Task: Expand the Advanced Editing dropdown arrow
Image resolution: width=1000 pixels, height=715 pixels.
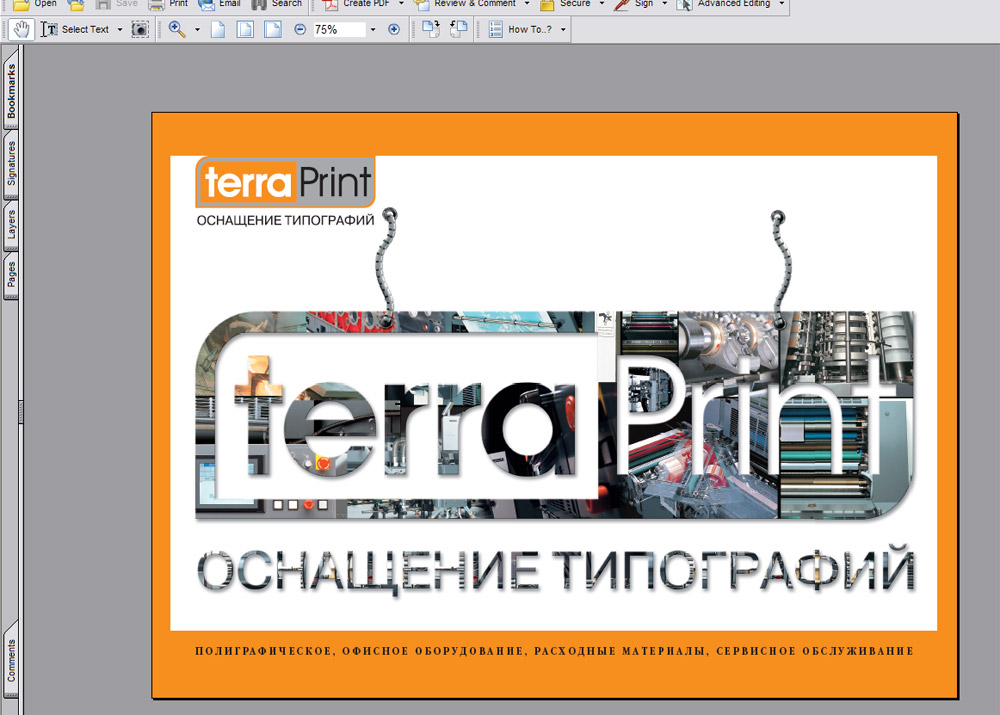Action: (x=781, y=4)
